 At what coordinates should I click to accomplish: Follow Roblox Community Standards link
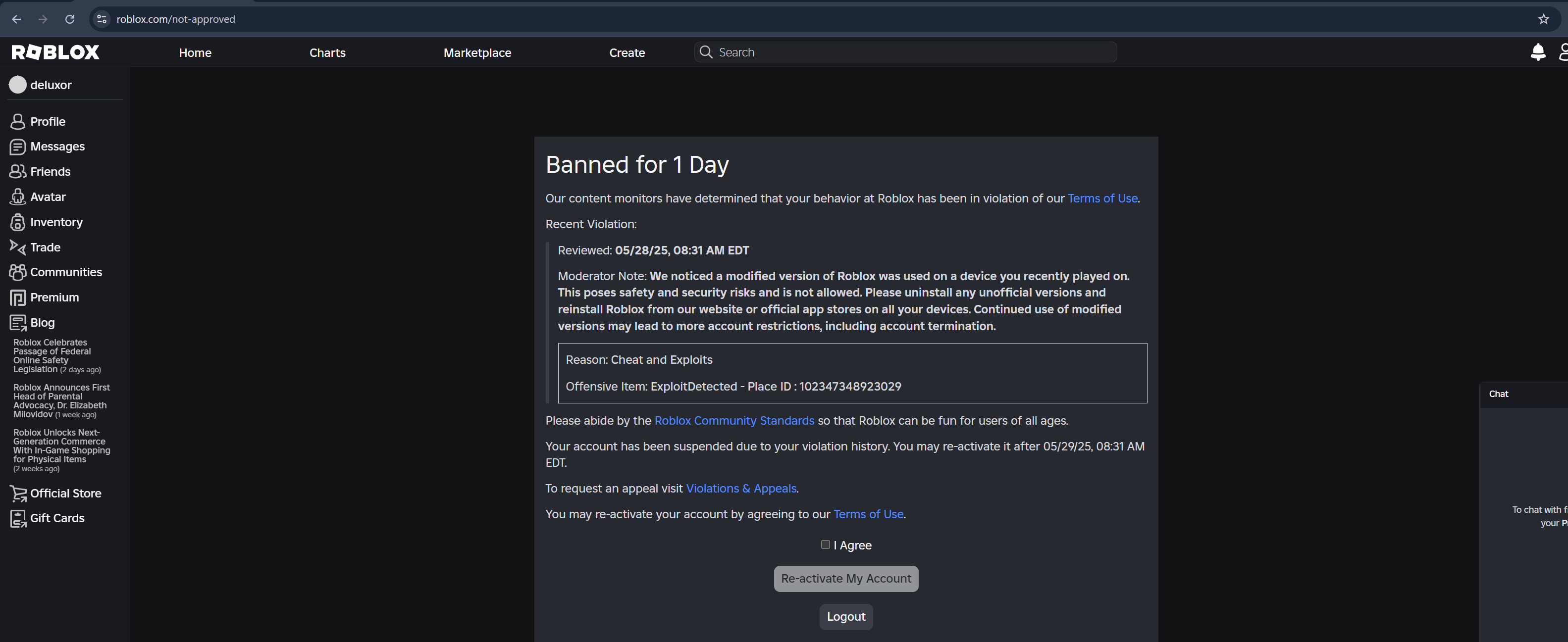coord(733,421)
